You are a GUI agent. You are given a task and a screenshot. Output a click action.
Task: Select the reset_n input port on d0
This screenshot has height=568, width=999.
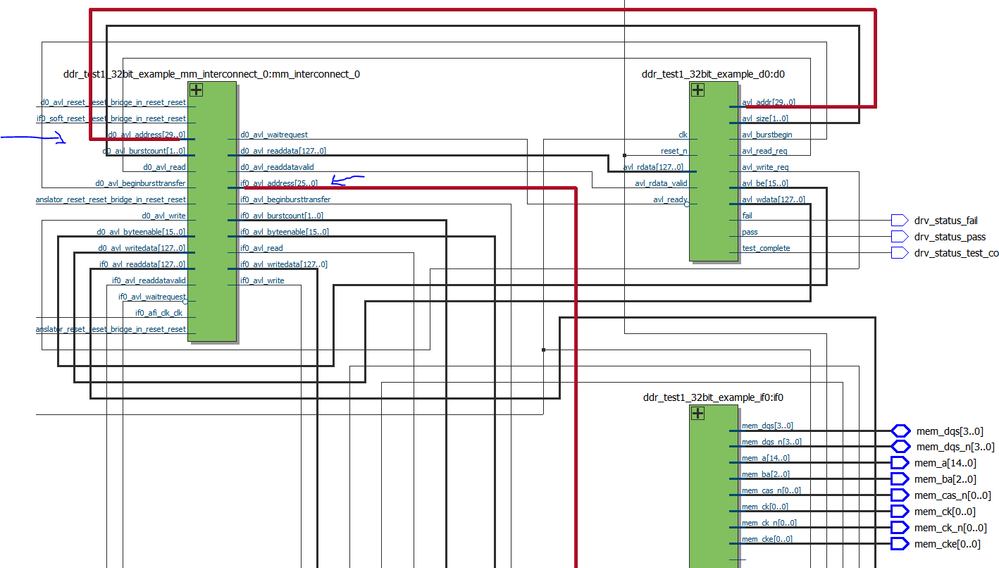click(674, 151)
